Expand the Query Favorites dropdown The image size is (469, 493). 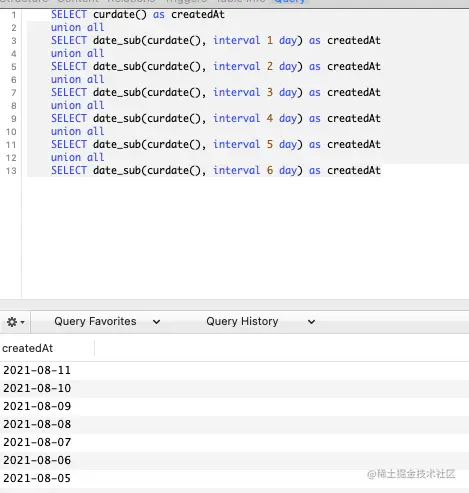(x=107, y=322)
